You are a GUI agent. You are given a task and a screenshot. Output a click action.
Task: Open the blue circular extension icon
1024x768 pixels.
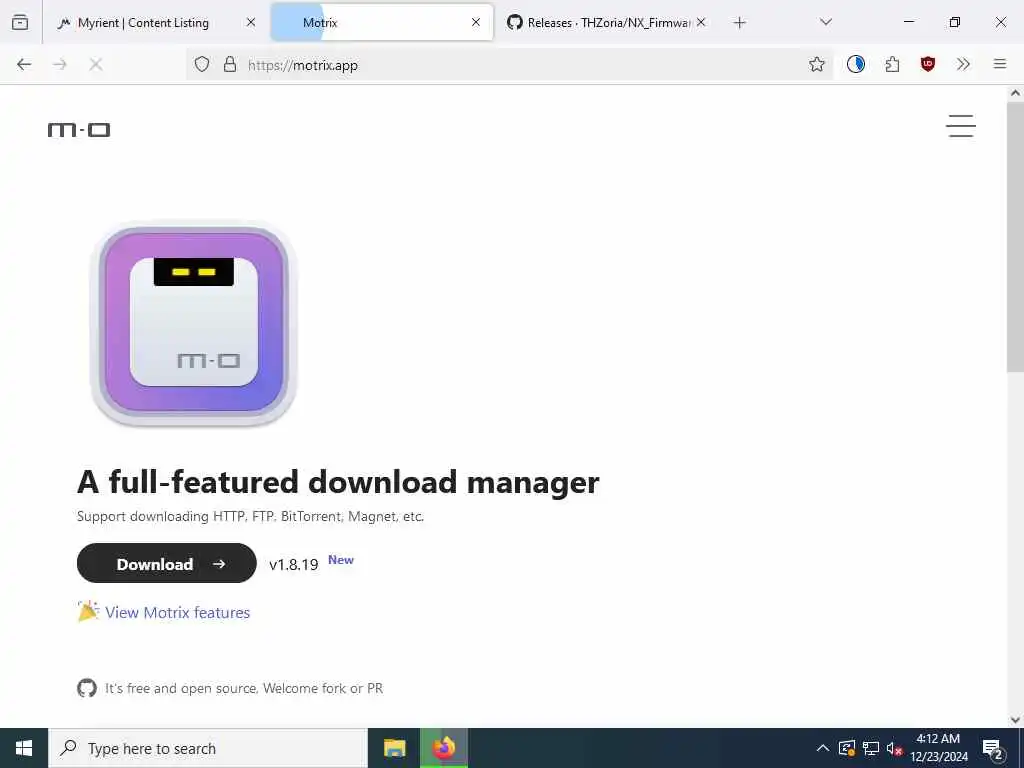(x=856, y=64)
